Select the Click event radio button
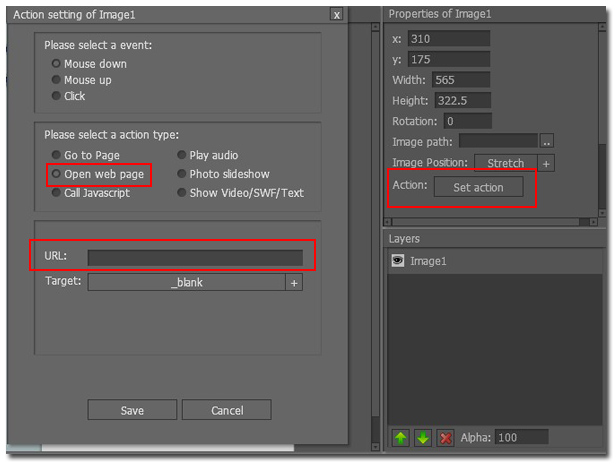Image resolution: width=616 pixels, height=470 pixels. point(56,96)
